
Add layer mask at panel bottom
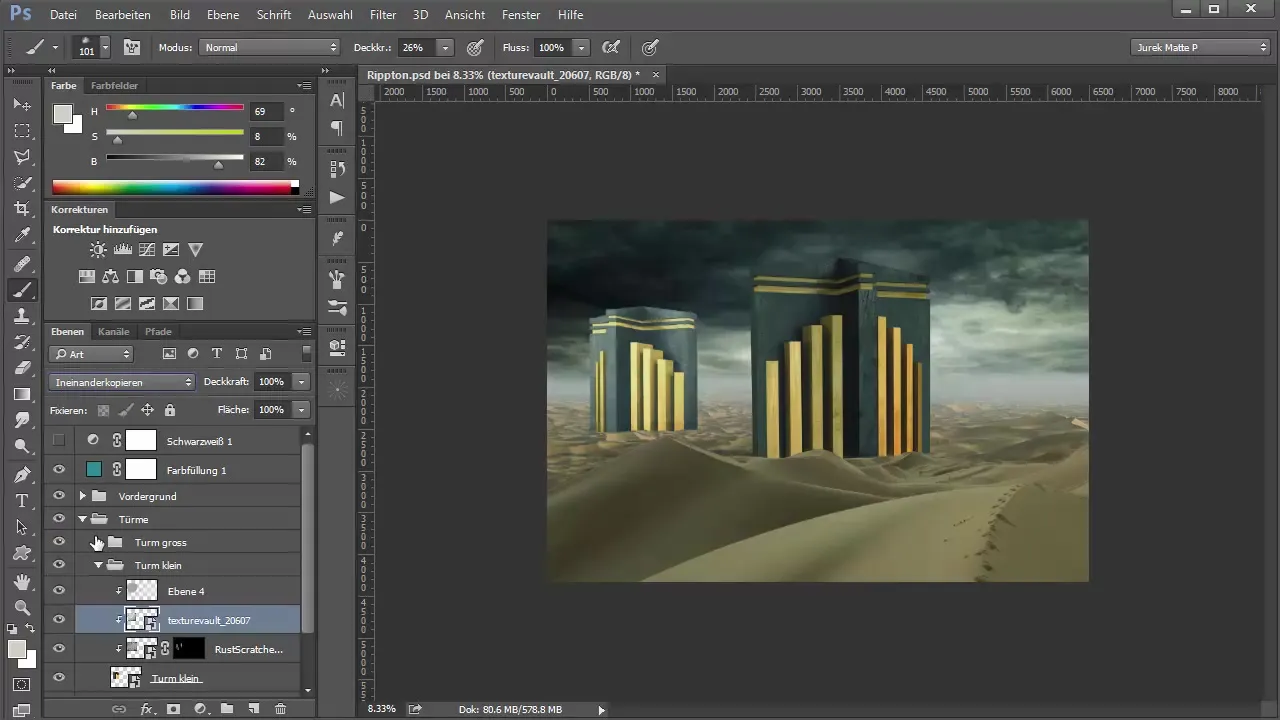click(x=173, y=708)
